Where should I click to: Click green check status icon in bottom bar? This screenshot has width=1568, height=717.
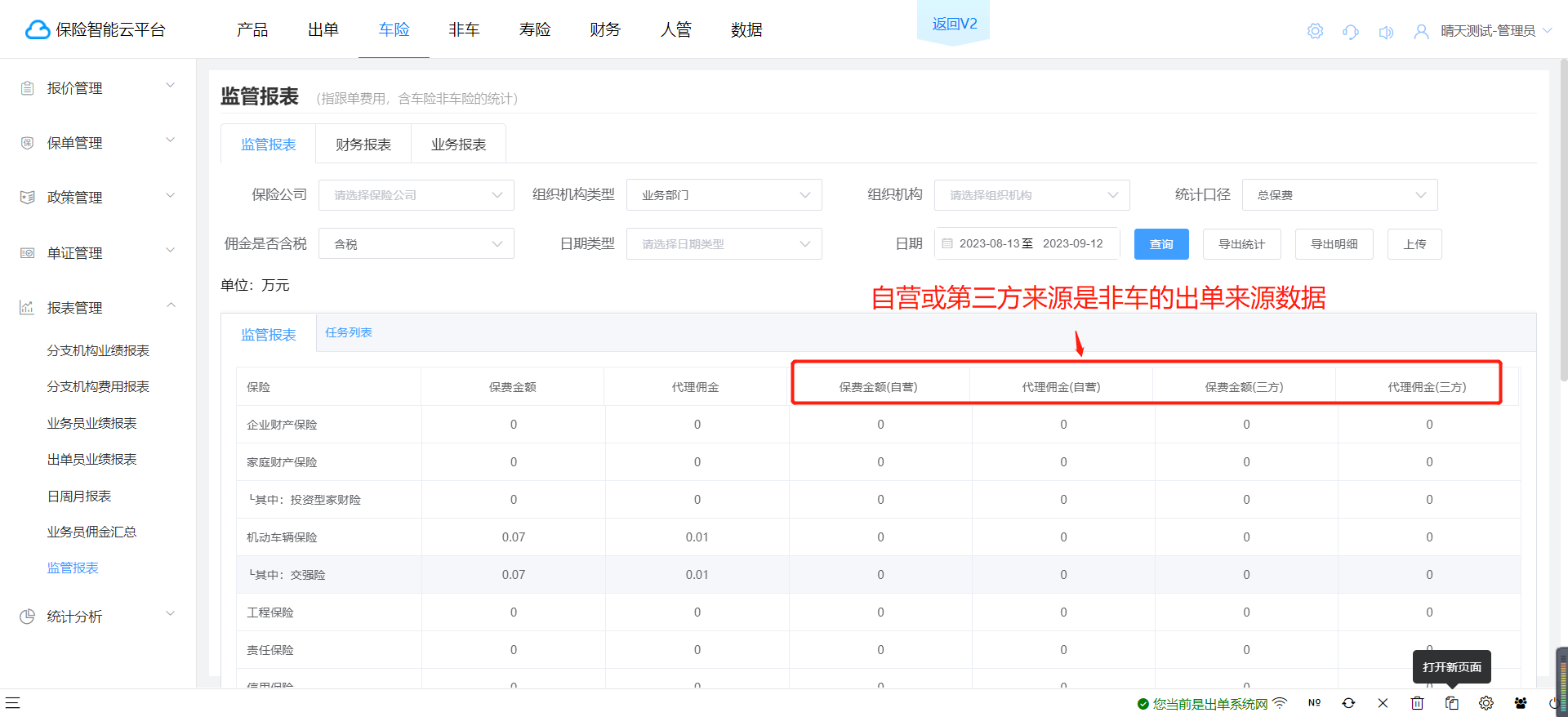point(1143,704)
